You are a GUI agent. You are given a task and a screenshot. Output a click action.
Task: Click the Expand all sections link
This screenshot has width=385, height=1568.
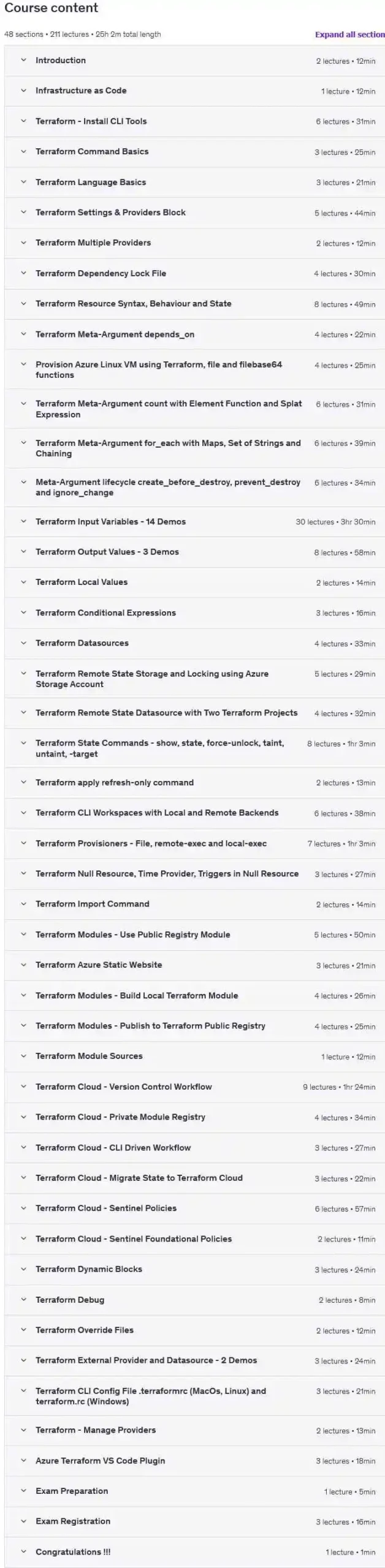pyautogui.click(x=348, y=35)
